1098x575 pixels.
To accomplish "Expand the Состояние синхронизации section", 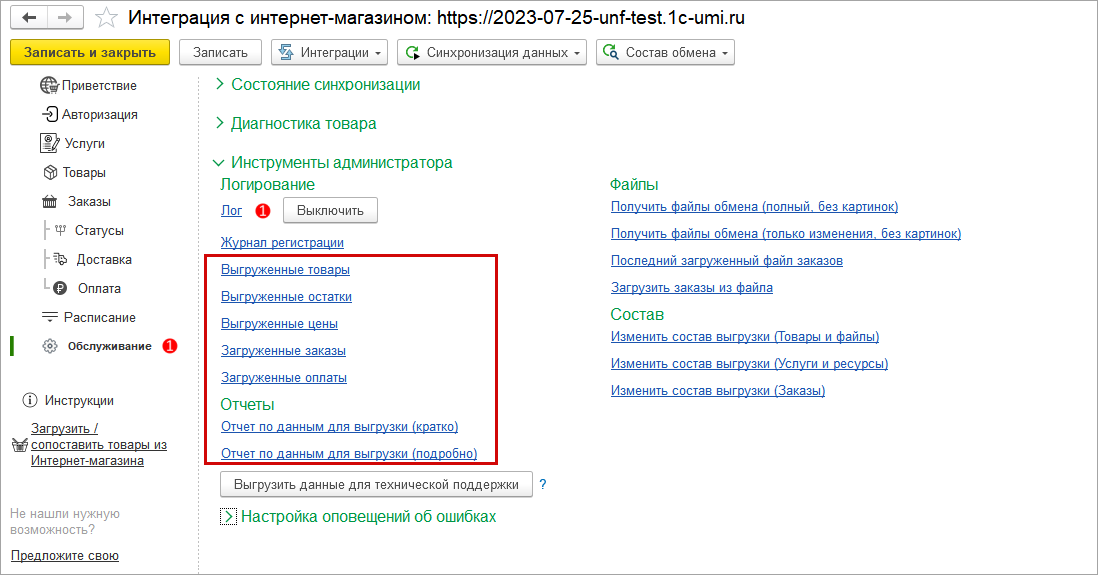I will [x=221, y=85].
